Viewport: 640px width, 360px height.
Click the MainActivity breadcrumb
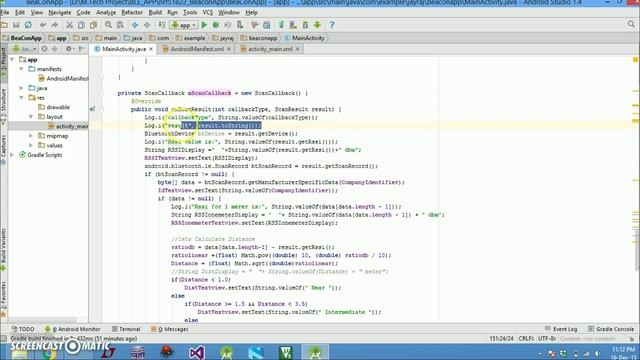tap(304, 38)
